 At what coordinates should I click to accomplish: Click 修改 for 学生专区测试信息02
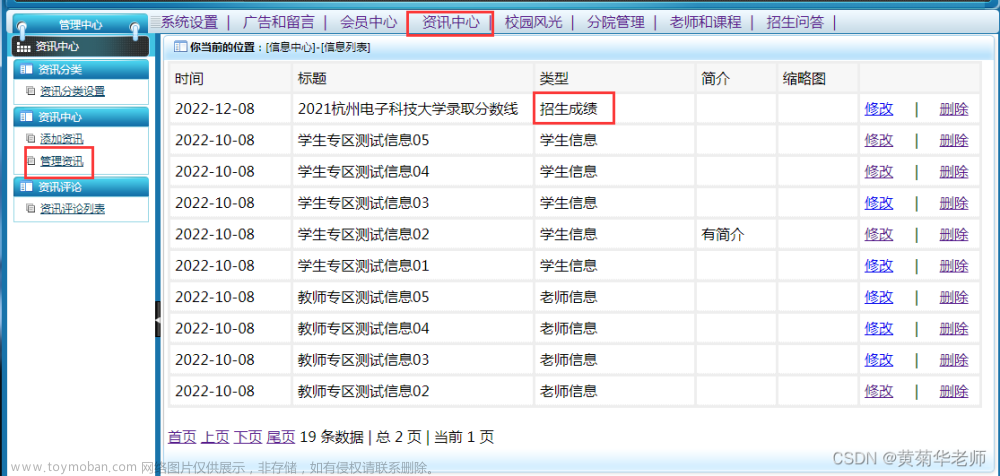click(879, 234)
